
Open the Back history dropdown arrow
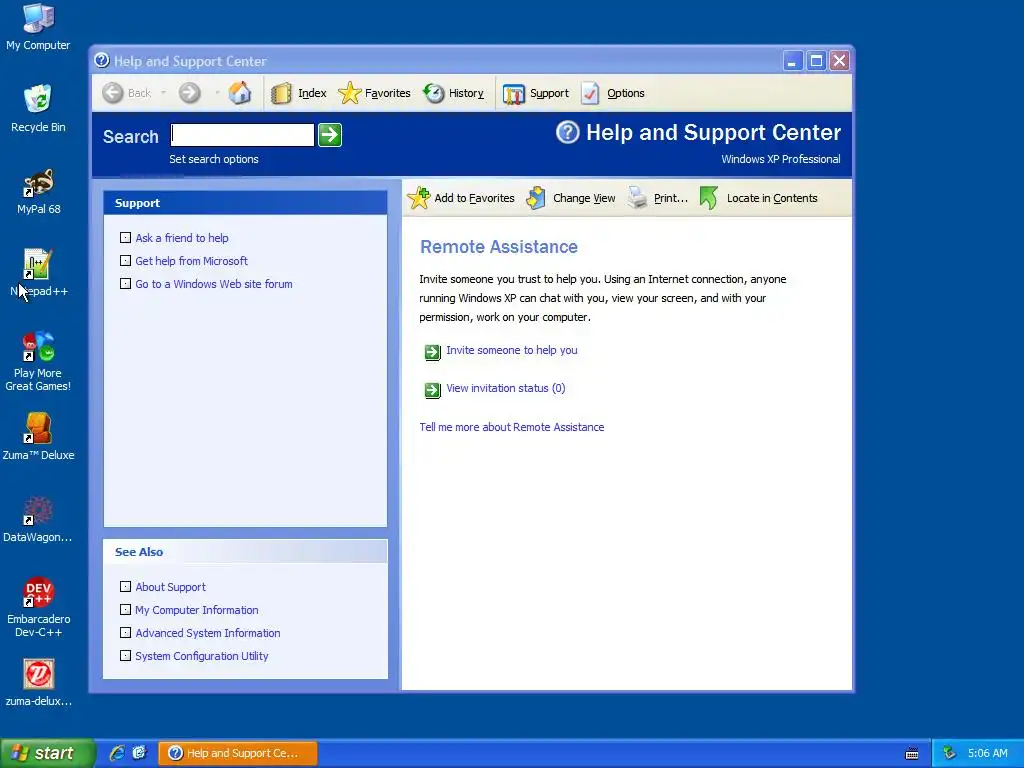point(163,93)
